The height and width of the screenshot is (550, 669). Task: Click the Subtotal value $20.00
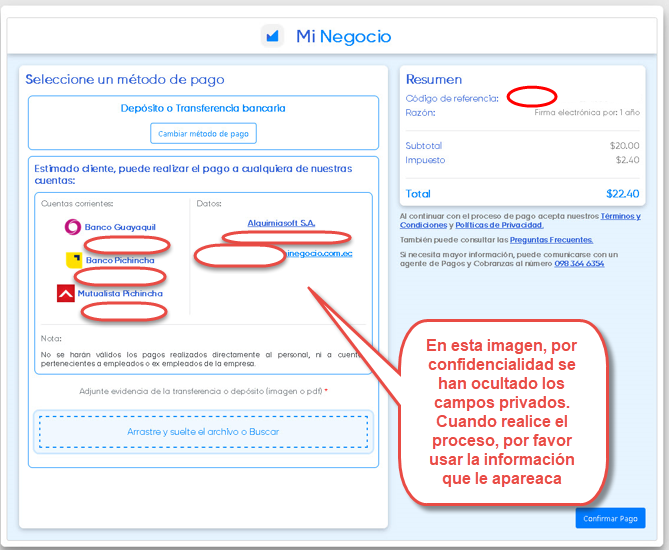pos(625,146)
